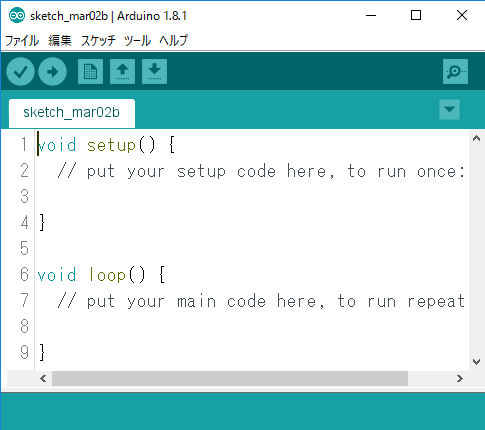This screenshot has height=430, width=485.
Task: Open a sketch with the up-arrow icon
Action: pos(122,72)
